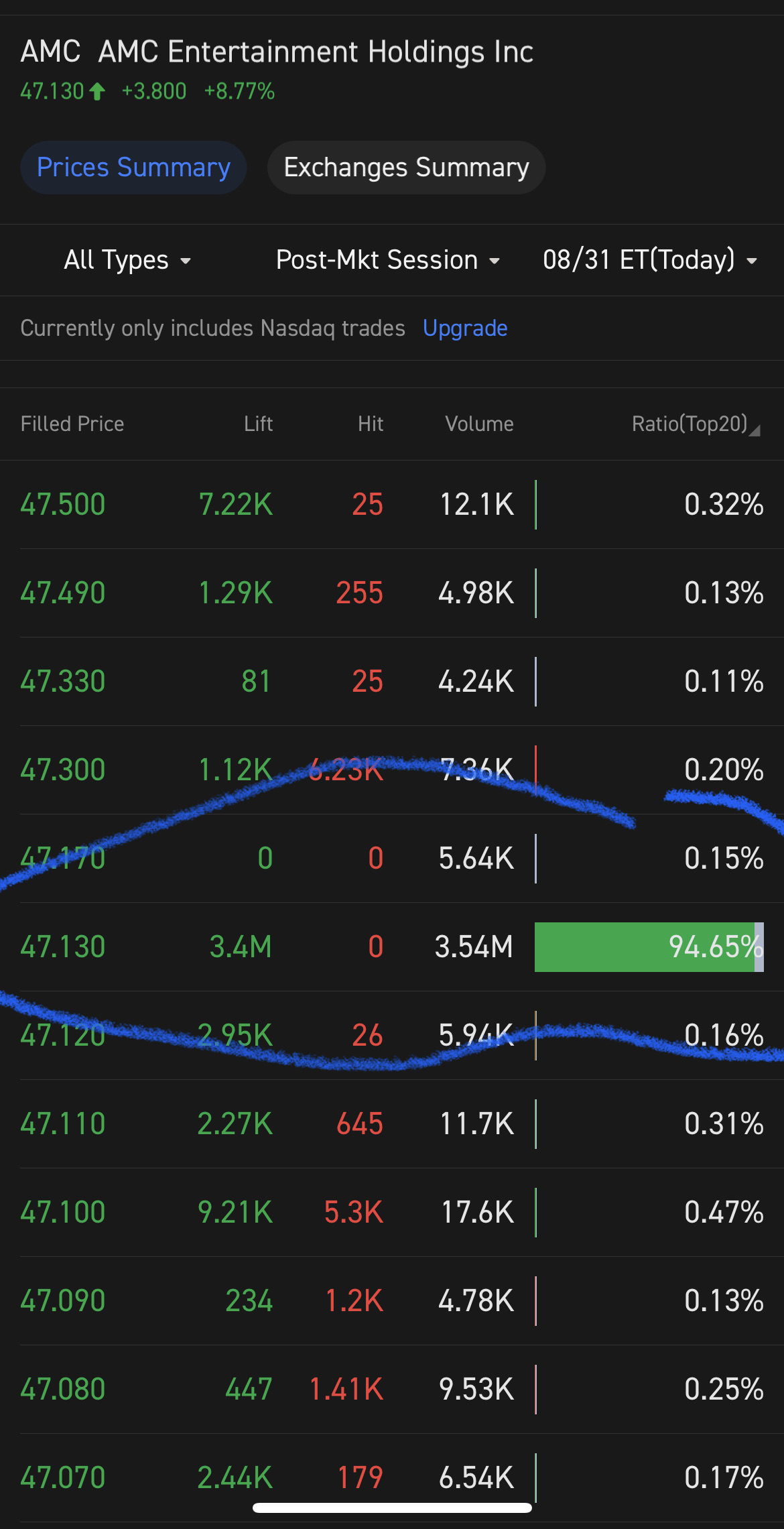The height and width of the screenshot is (1529, 784).
Task: Select the 47.120 filled price
Action: [63, 1036]
